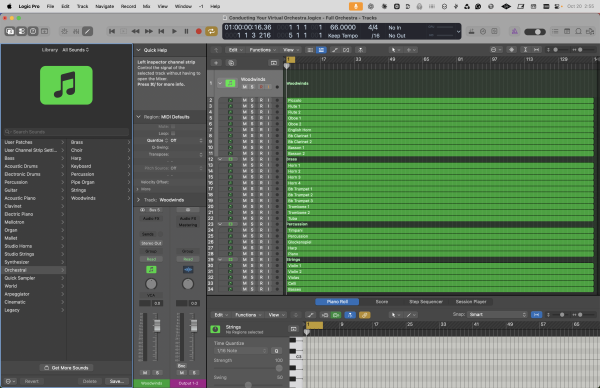Open the Tracks area View menu
600x388 pixels.
(290, 50)
